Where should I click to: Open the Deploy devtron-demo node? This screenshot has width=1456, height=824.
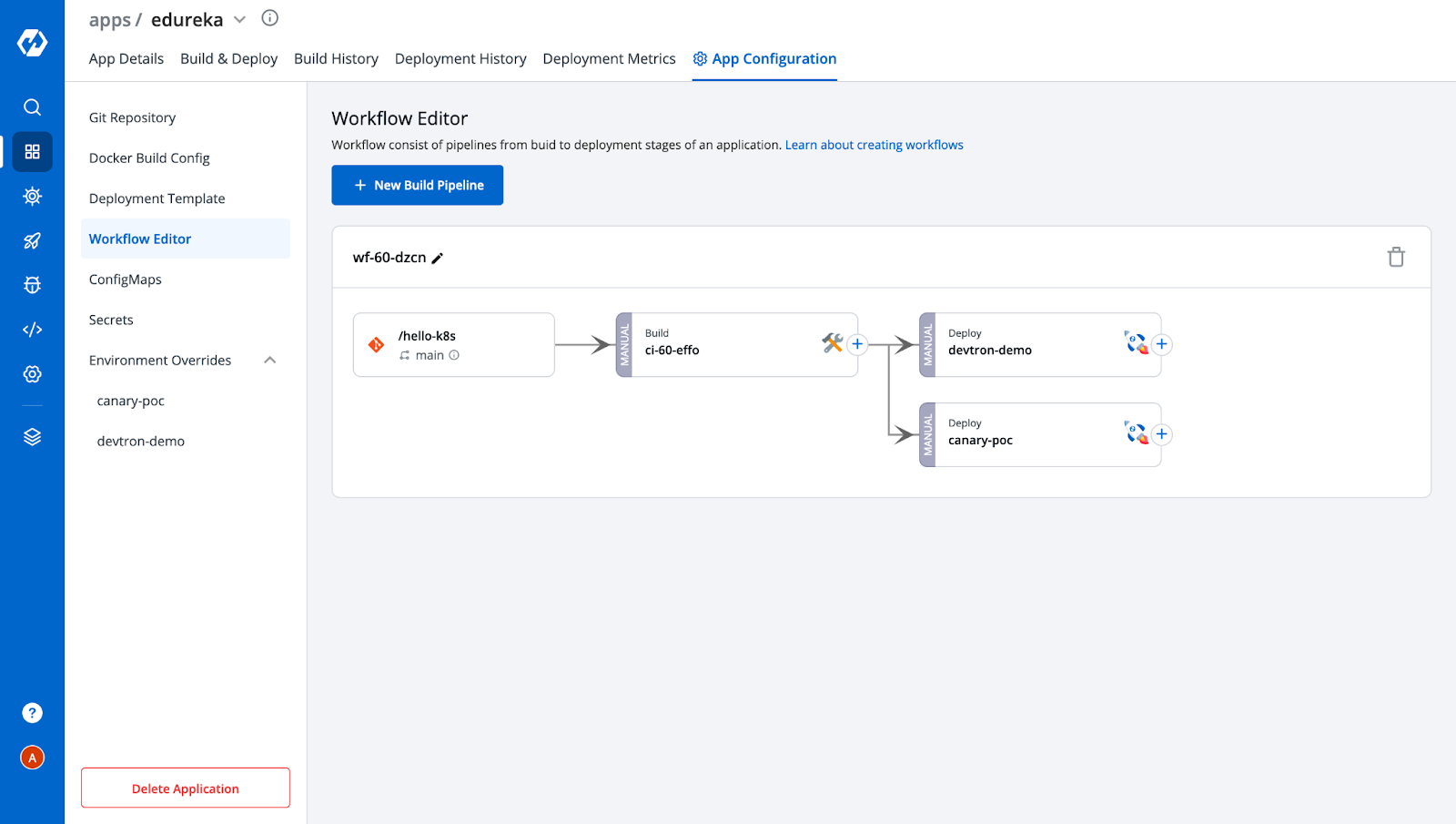pos(1040,345)
